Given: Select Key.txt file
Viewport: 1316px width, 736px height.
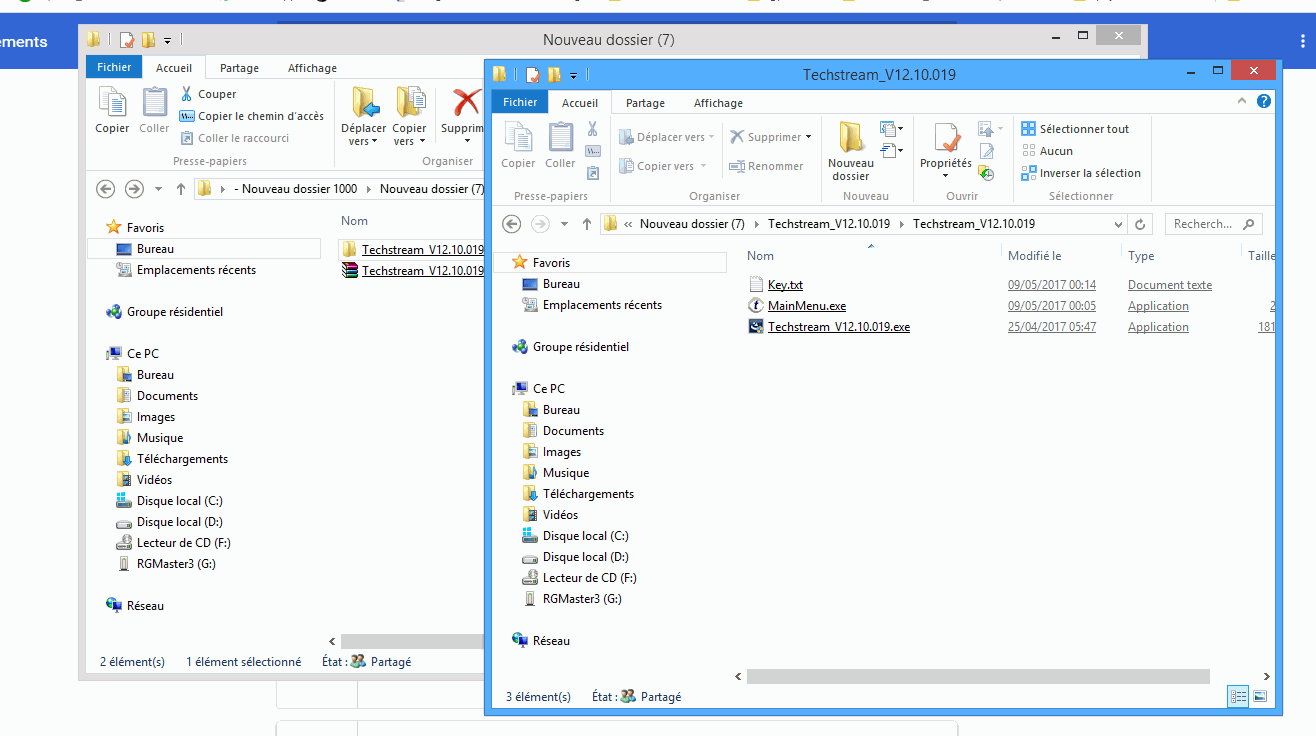Looking at the screenshot, I should tap(775, 285).
